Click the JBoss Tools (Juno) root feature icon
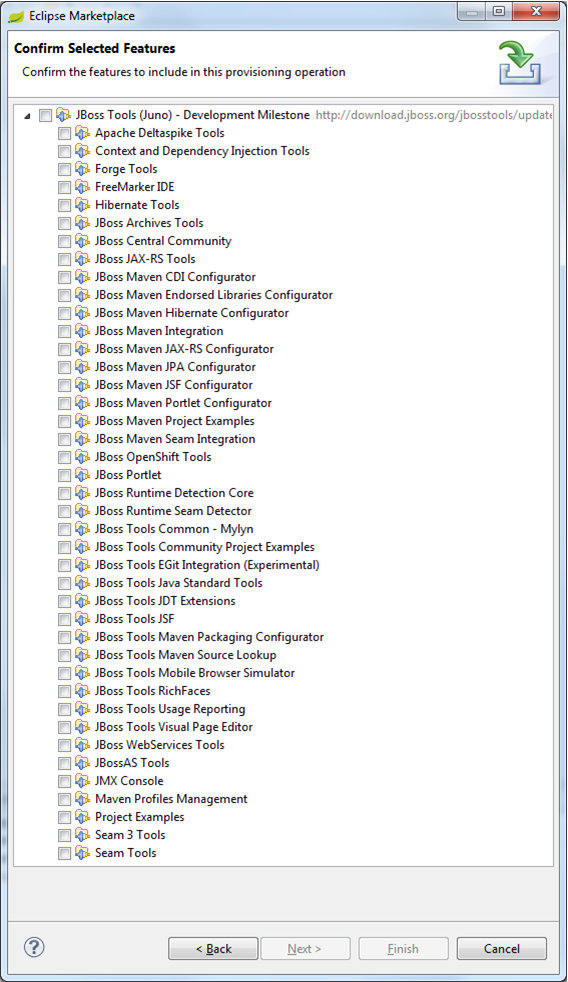 [63, 115]
